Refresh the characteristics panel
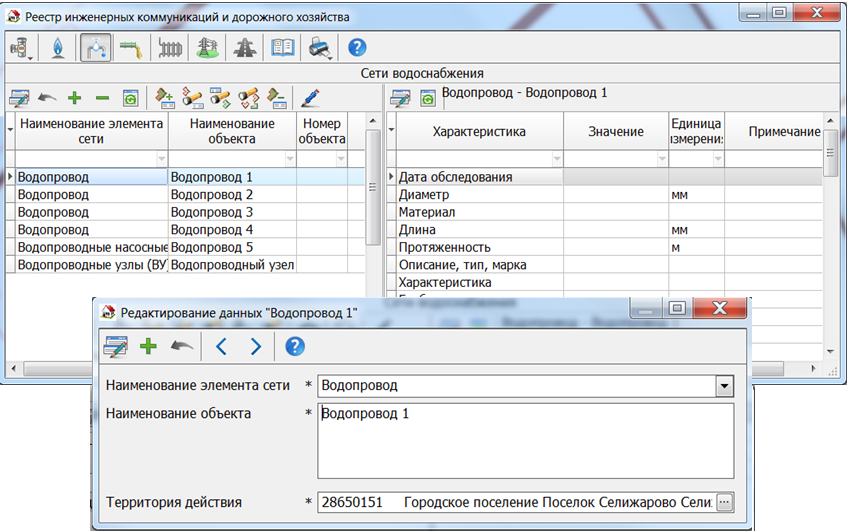Screen dimensions: 848x531 (x=428, y=98)
